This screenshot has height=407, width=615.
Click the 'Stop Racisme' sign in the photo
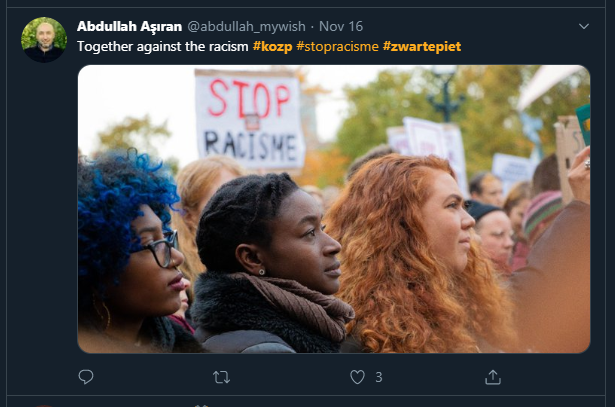click(249, 119)
